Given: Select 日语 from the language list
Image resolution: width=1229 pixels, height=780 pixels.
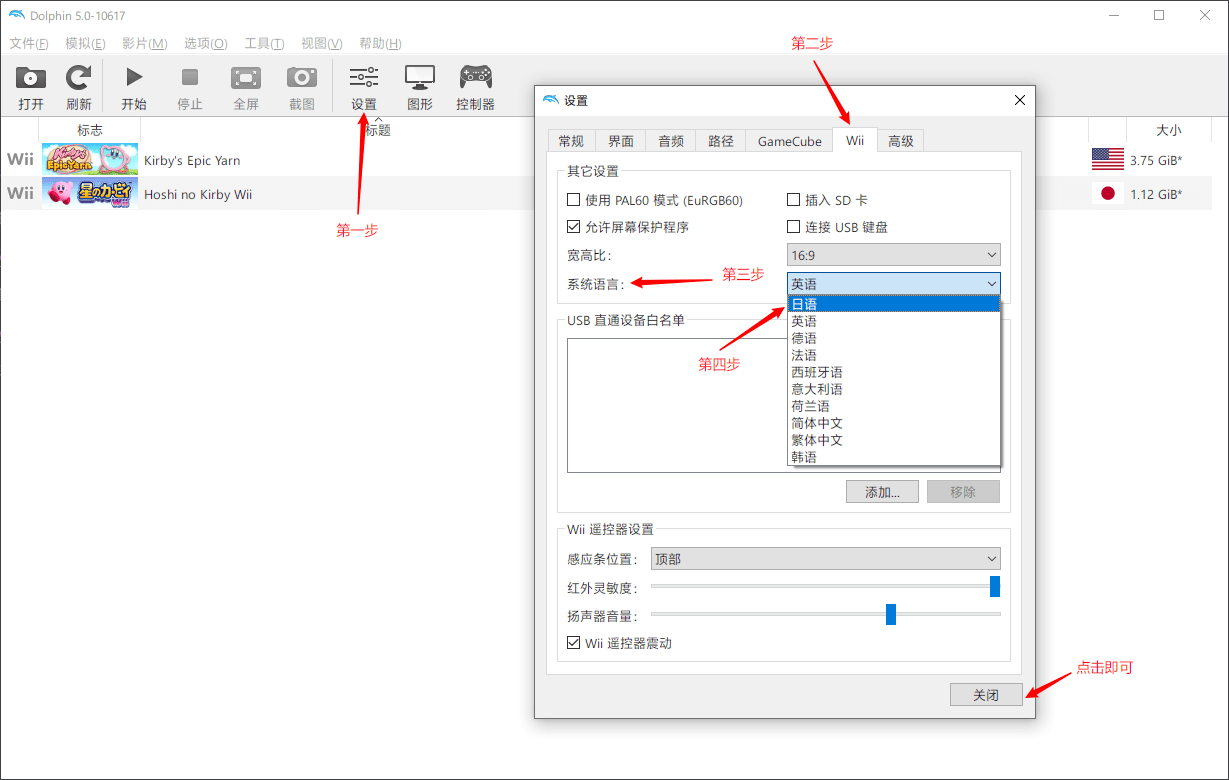Looking at the screenshot, I should pos(893,304).
